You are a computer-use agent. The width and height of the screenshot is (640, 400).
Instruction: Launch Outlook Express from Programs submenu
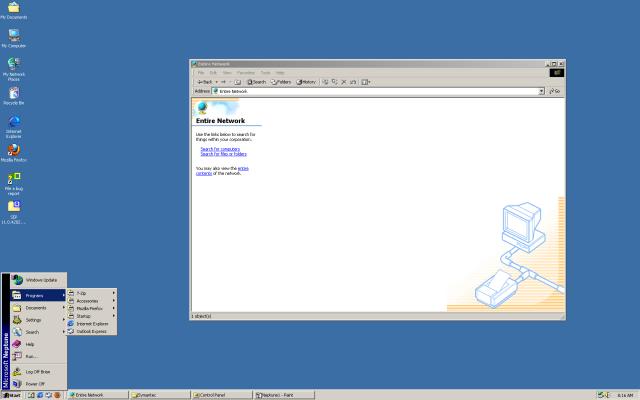pos(92,331)
